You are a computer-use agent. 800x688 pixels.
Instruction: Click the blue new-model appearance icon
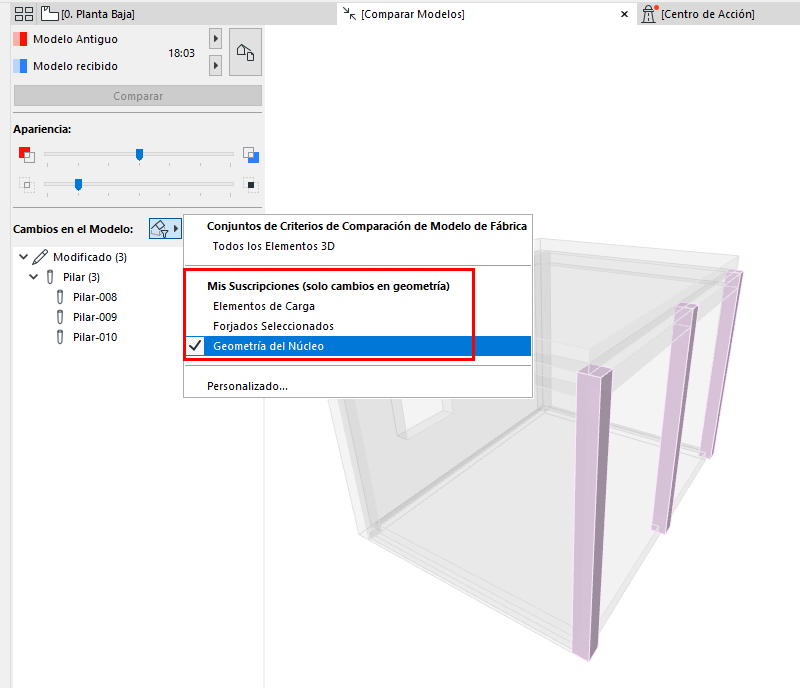[251, 155]
